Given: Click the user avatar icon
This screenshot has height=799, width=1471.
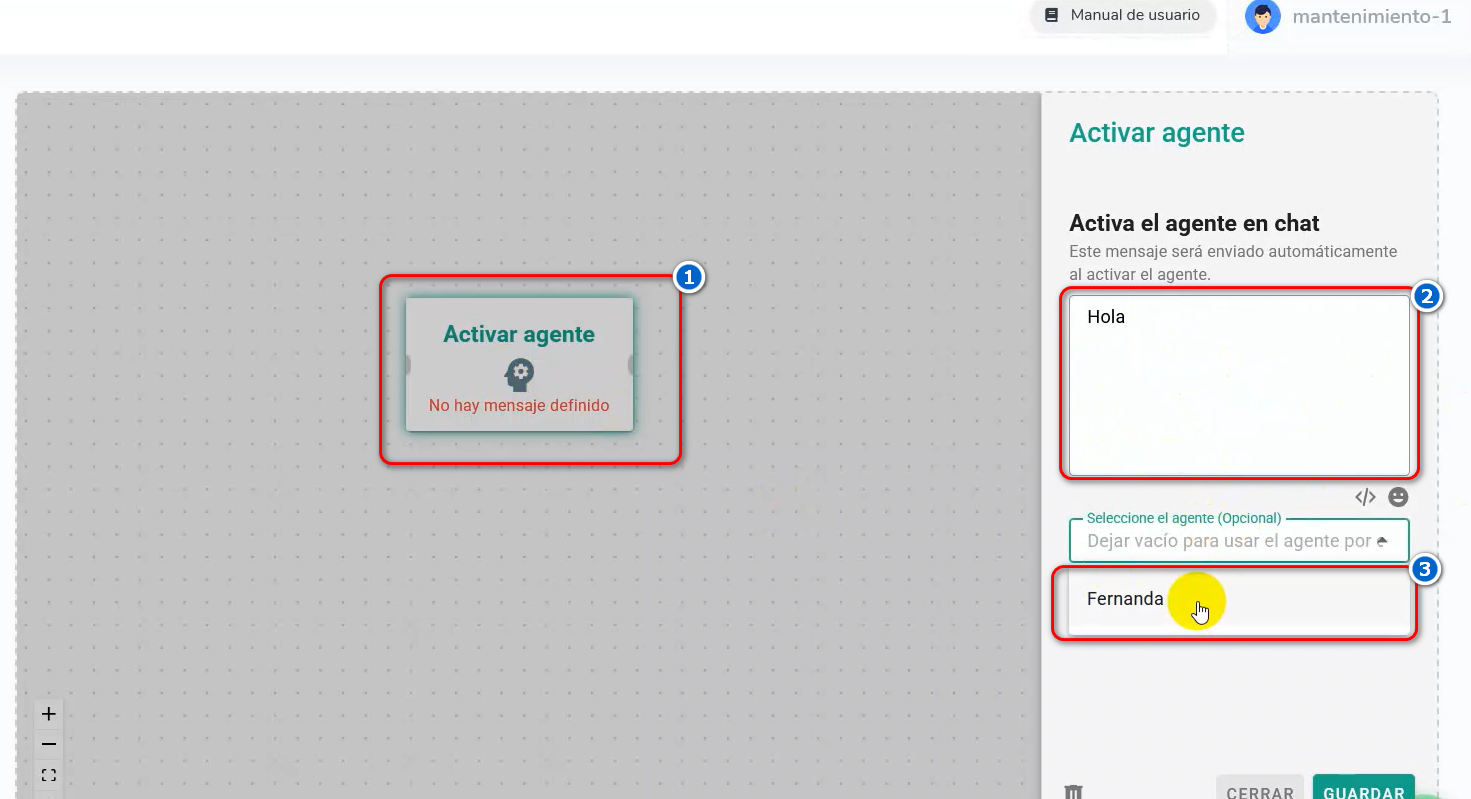Looking at the screenshot, I should click(1262, 16).
